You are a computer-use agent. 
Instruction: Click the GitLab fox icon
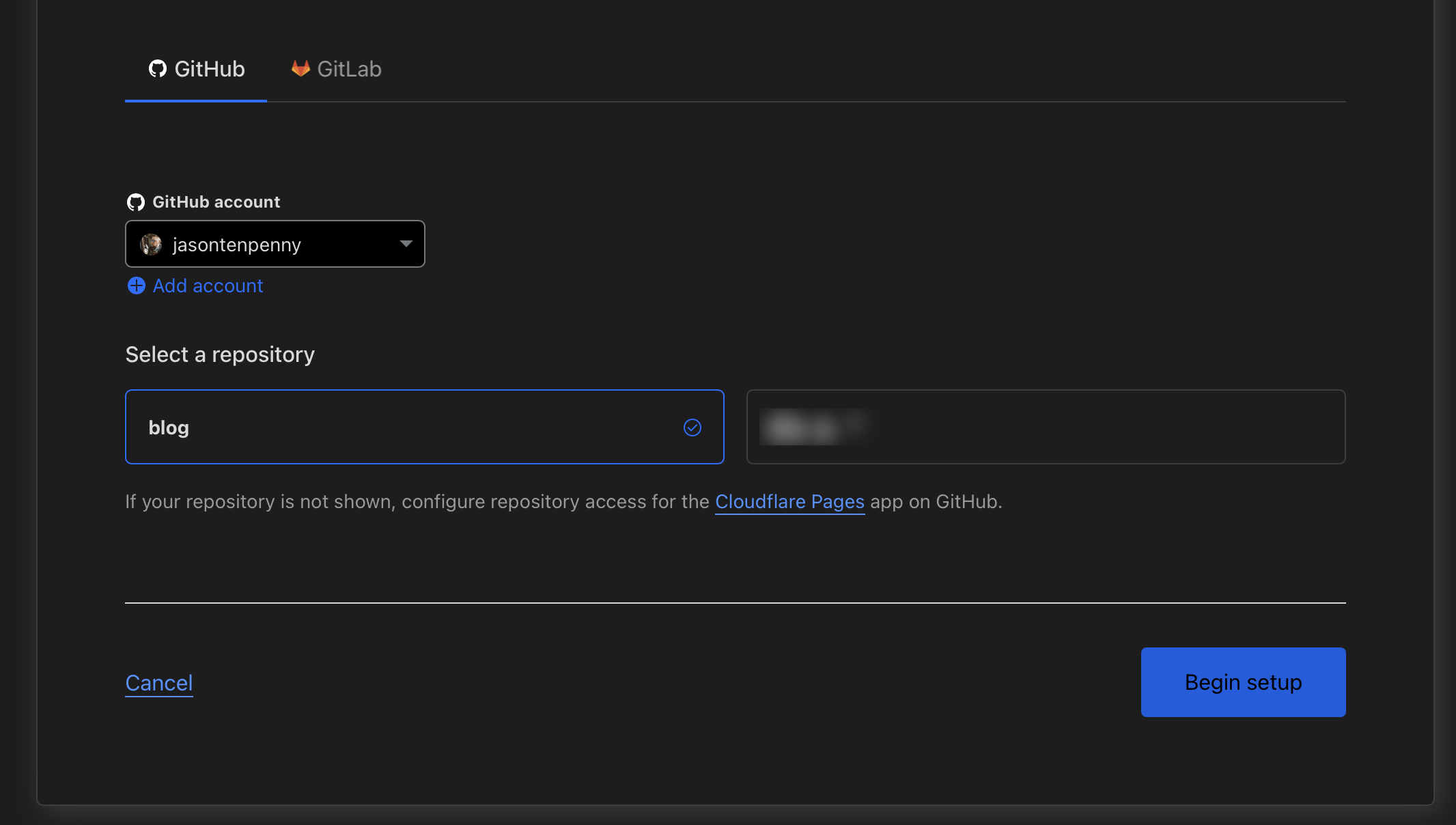300,68
